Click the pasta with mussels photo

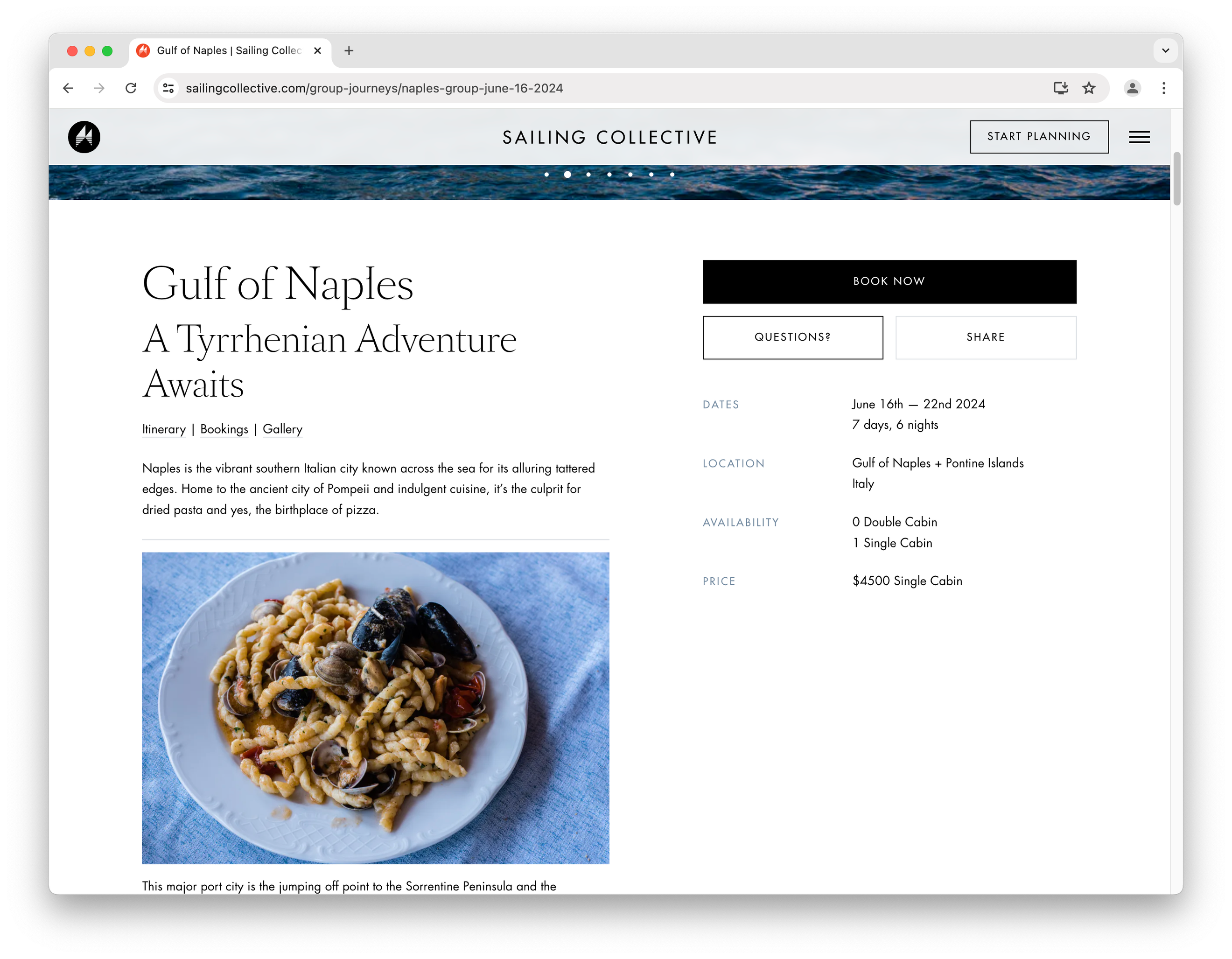click(x=375, y=707)
